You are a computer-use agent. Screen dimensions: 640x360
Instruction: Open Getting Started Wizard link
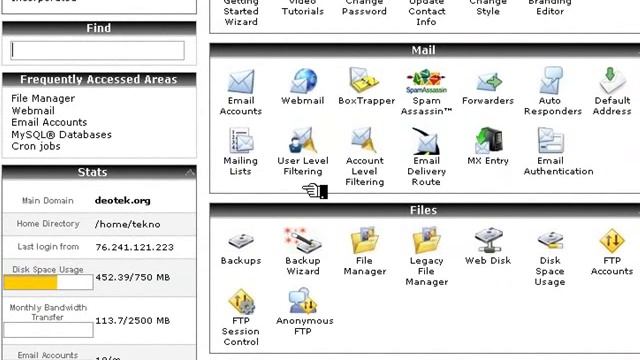241,11
